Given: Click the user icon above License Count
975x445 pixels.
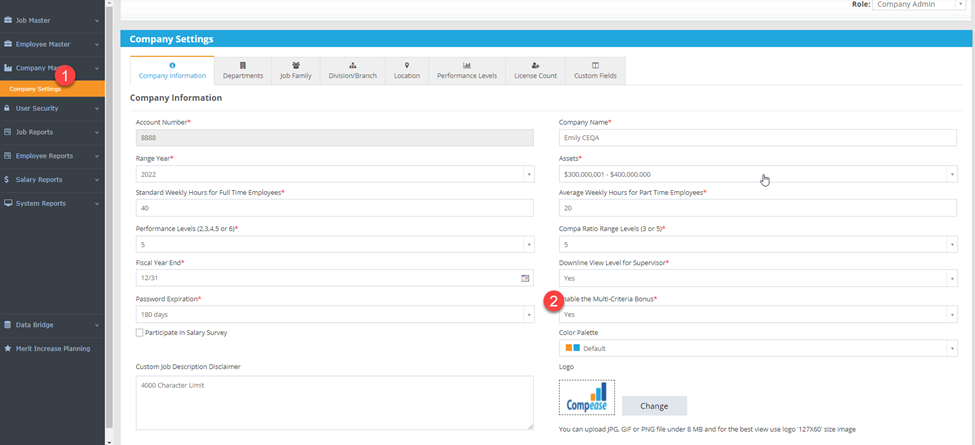Looking at the screenshot, I should 535,65.
